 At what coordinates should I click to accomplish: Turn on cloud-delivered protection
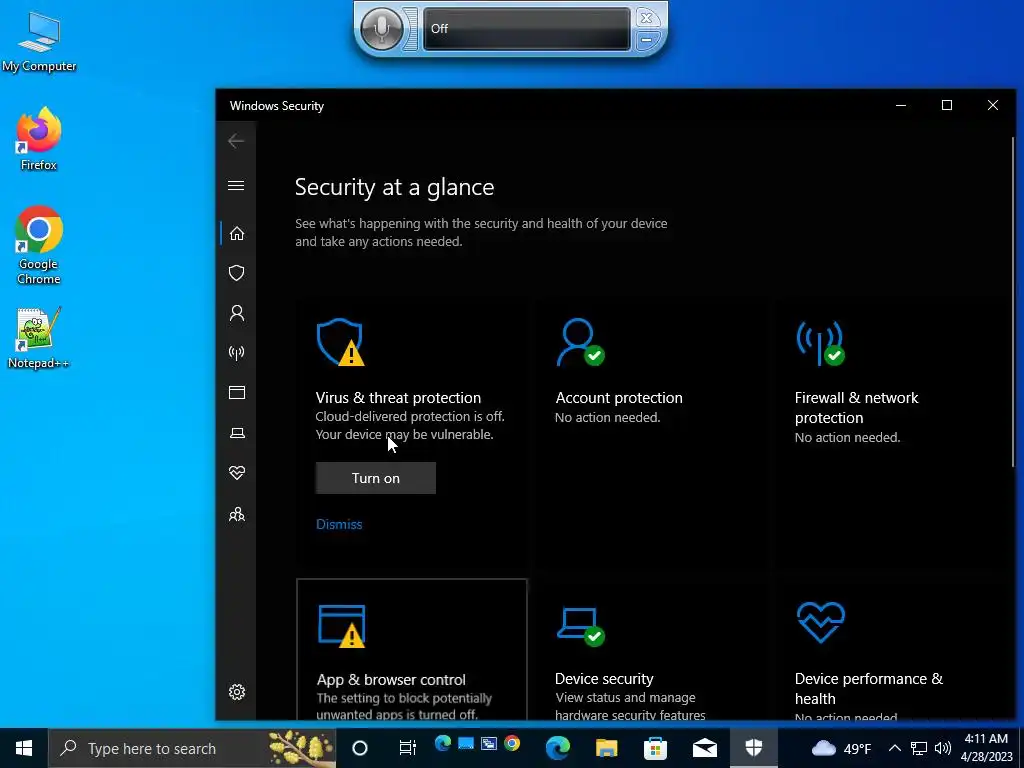(x=376, y=478)
